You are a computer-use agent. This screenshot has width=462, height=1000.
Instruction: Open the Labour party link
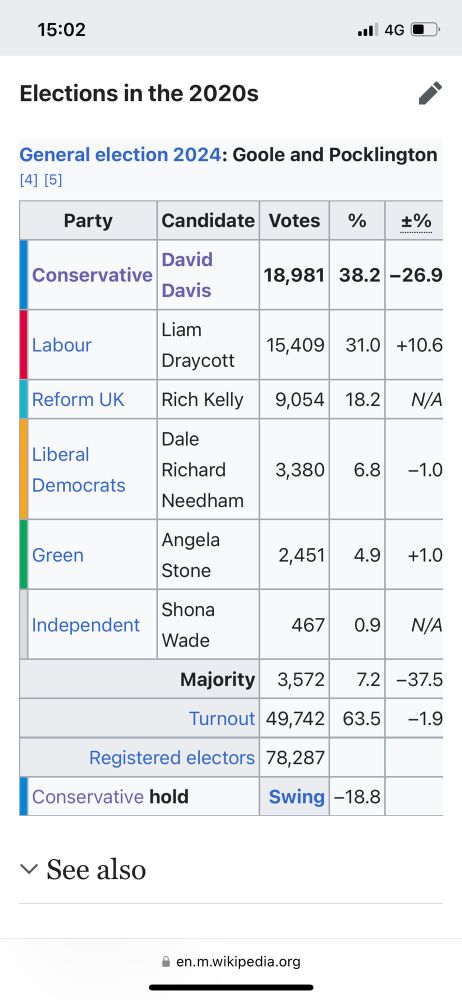pyautogui.click(x=62, y=345)
